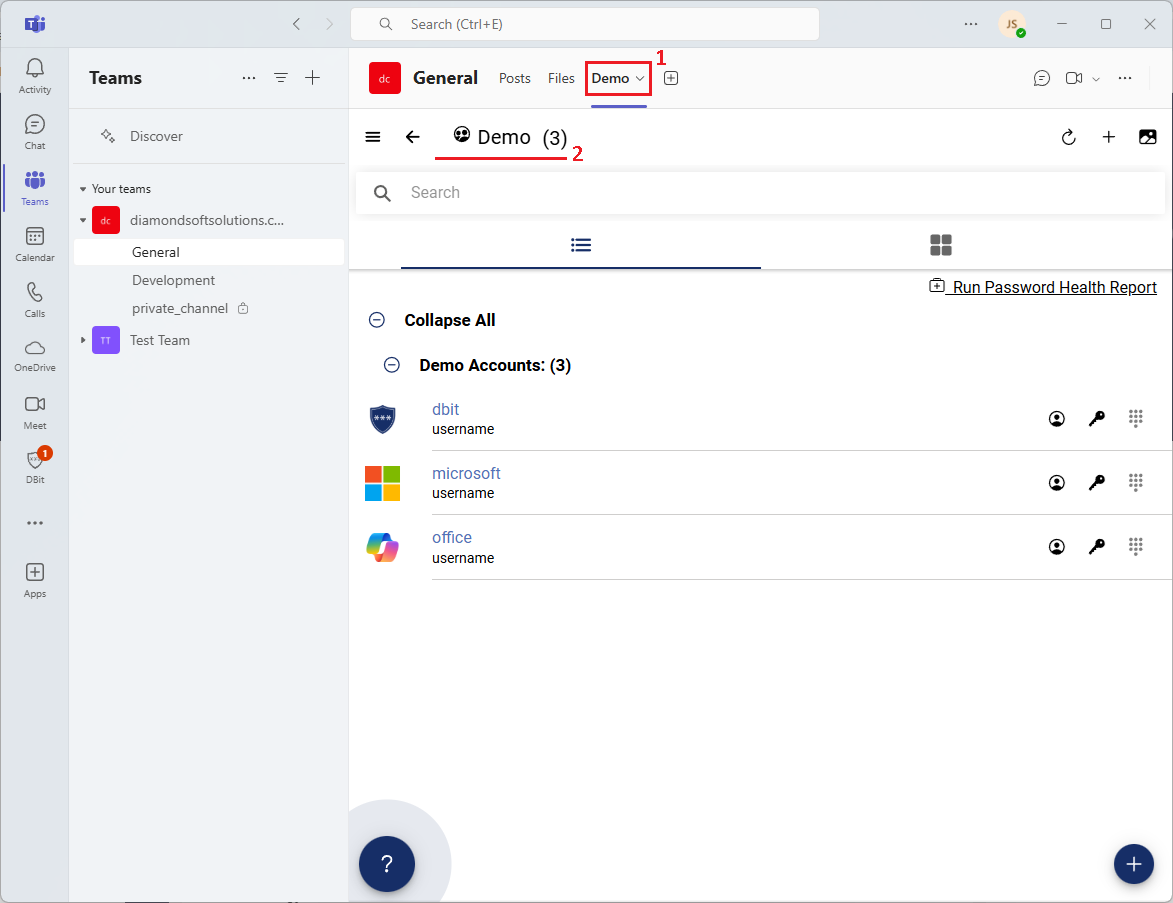Copy username for microsoft account
Image resolution: width=1173 pixels, height=903 pixels.
coord(1056,483)
